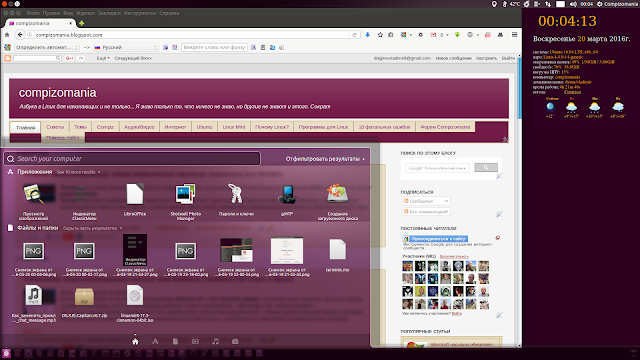The width and height of the screenshot is (640, 360).
Task: Reload the page using the address bar icon
Action: click(x=354, y=35)
